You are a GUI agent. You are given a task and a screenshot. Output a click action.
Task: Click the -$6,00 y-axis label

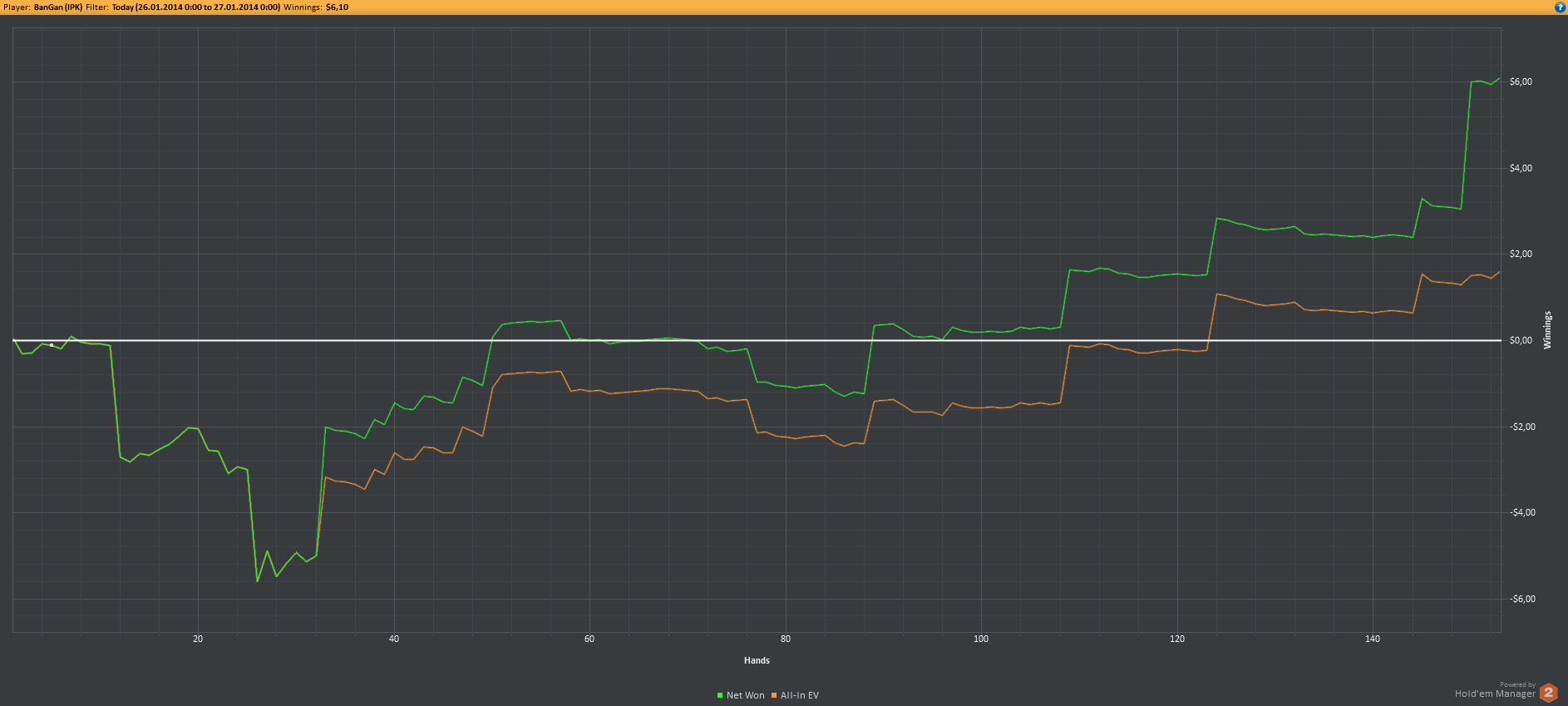(x=1522, y=599)
